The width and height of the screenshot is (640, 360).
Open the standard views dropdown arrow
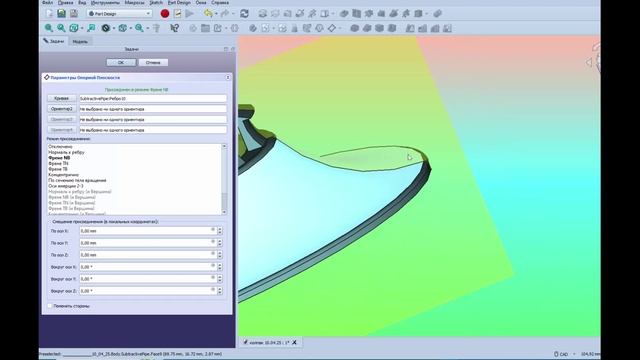pos(131,28)
